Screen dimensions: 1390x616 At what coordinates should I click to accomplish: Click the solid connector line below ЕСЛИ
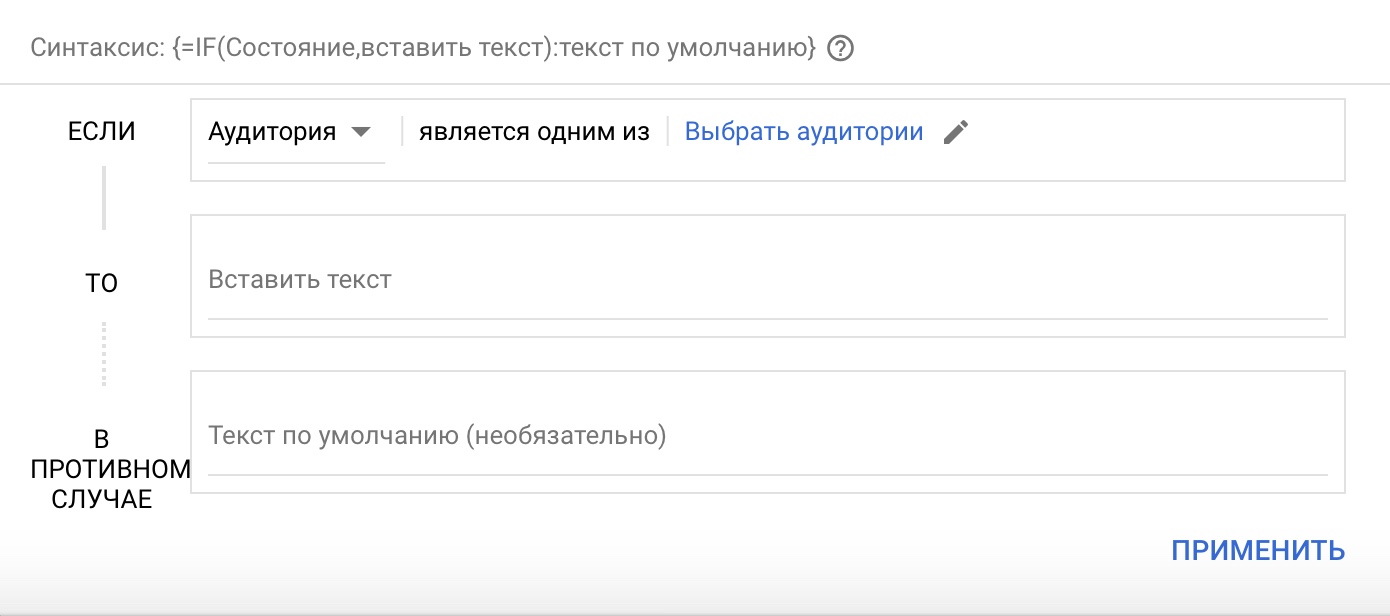pyautogui.click(x=103, y=198)
